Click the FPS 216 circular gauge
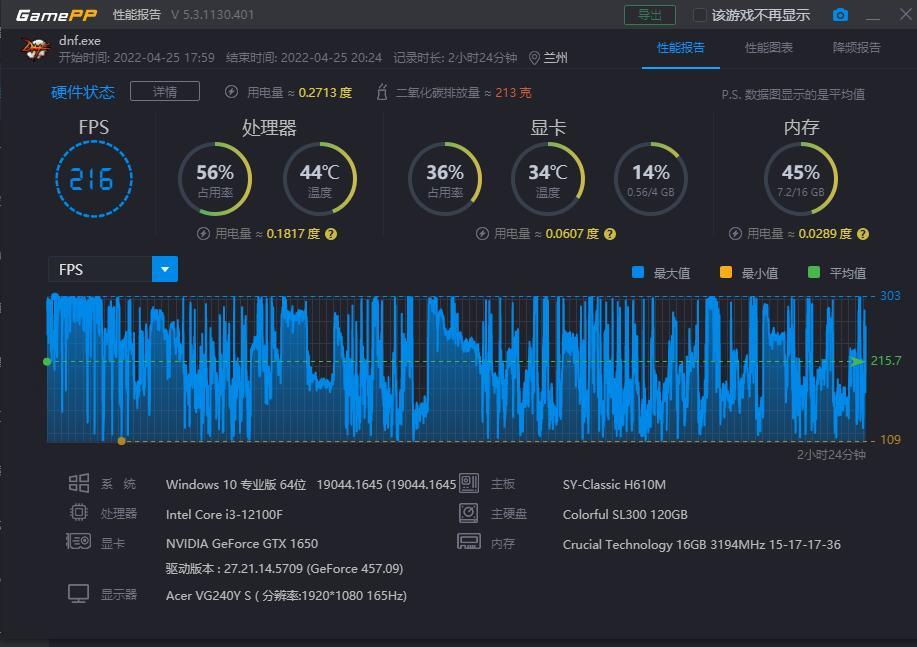Viewport: 917px width, 647px height. 93,180
